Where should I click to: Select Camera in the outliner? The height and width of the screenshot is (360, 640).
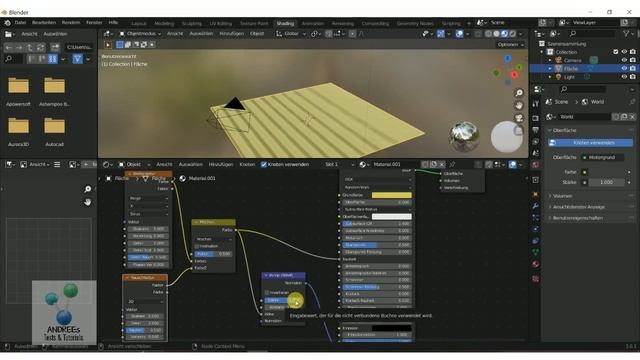573,60
